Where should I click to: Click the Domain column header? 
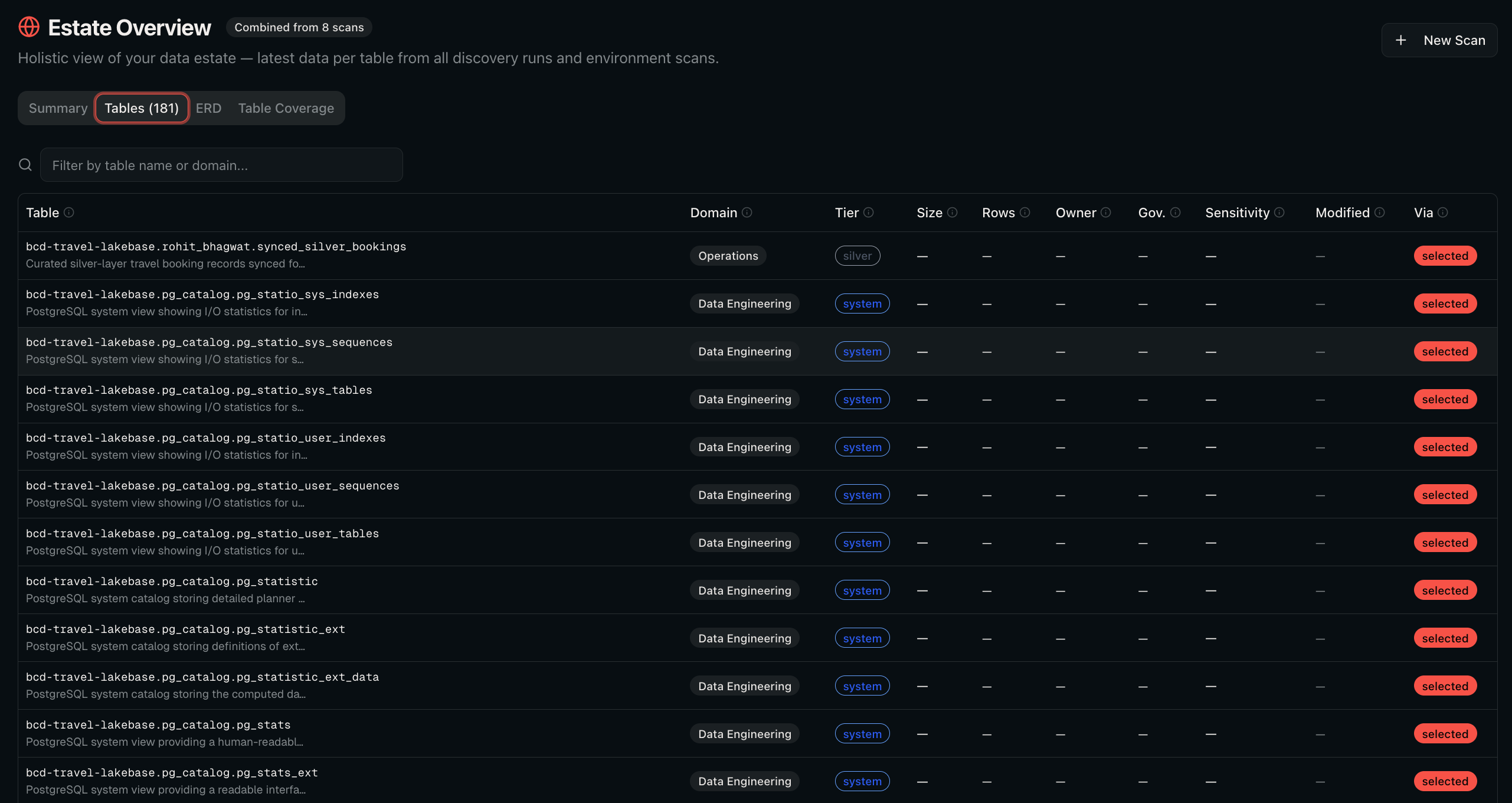click(714, 213)
